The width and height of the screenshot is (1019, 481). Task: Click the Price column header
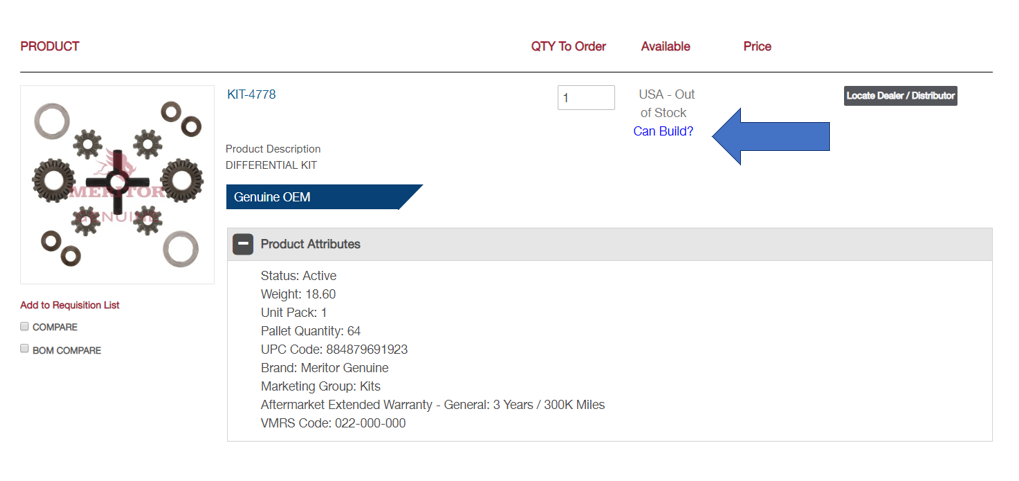point(757,47)
